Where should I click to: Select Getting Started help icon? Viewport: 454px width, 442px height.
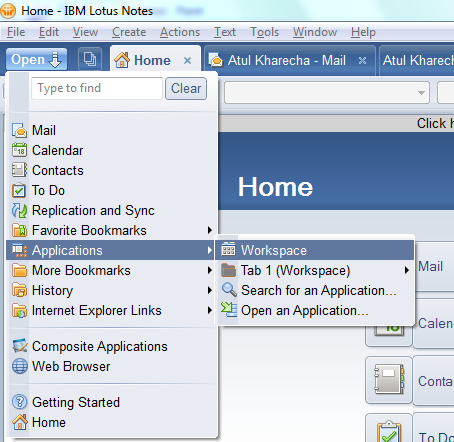tap(19, 402)
